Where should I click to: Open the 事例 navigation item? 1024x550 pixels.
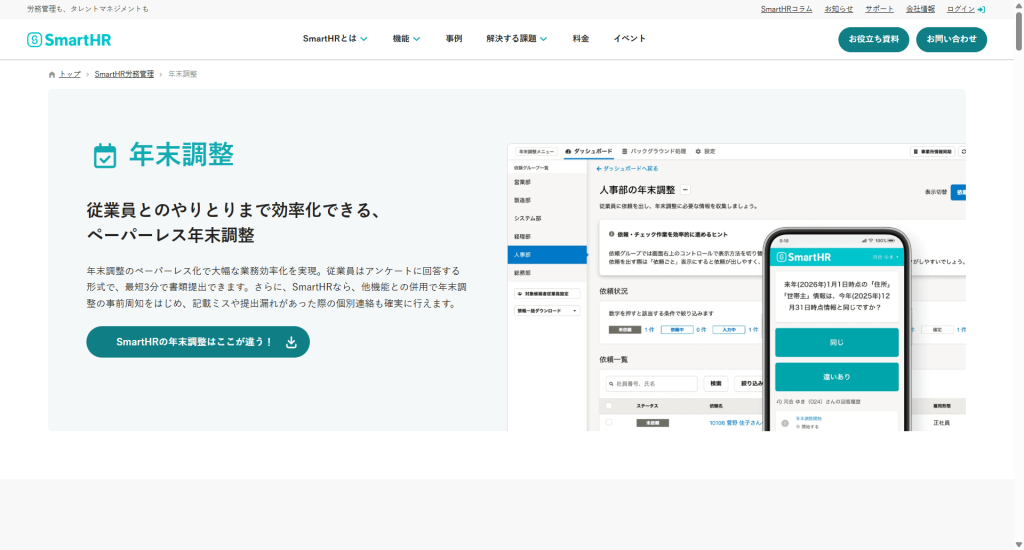click(454, 39)
